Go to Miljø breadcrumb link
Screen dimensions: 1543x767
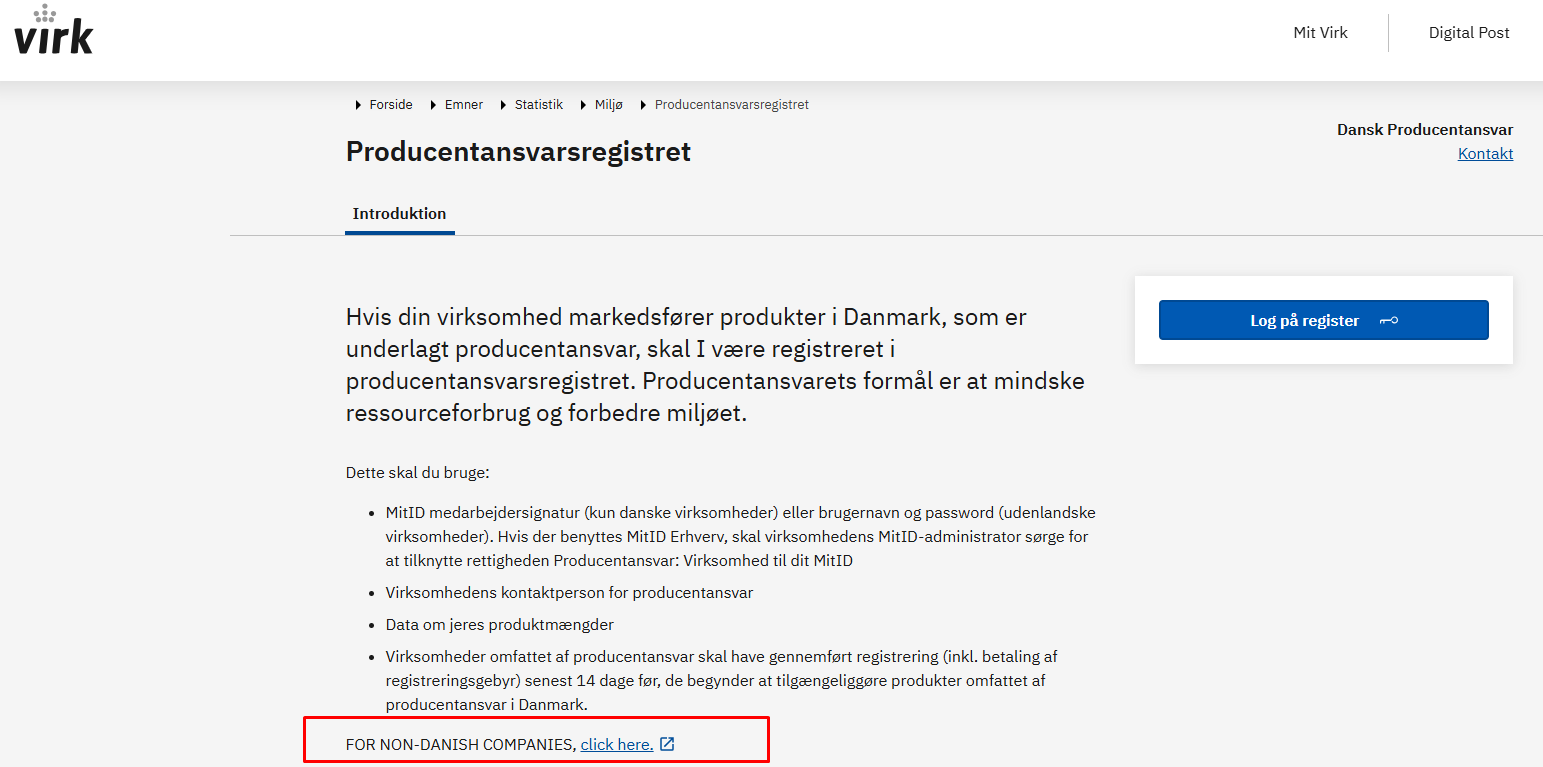pyautogui.click(x=609, y=105)
